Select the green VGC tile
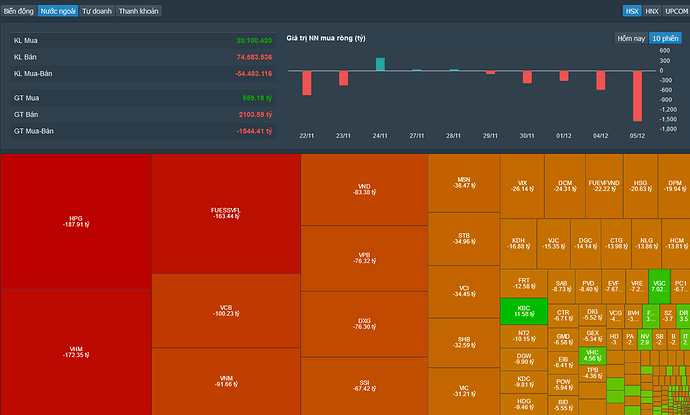 click(x=659, y=286)
